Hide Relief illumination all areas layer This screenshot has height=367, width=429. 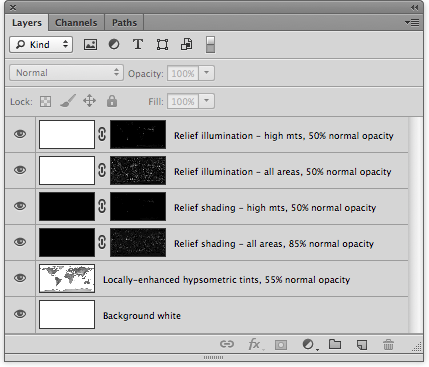point(20,170)
